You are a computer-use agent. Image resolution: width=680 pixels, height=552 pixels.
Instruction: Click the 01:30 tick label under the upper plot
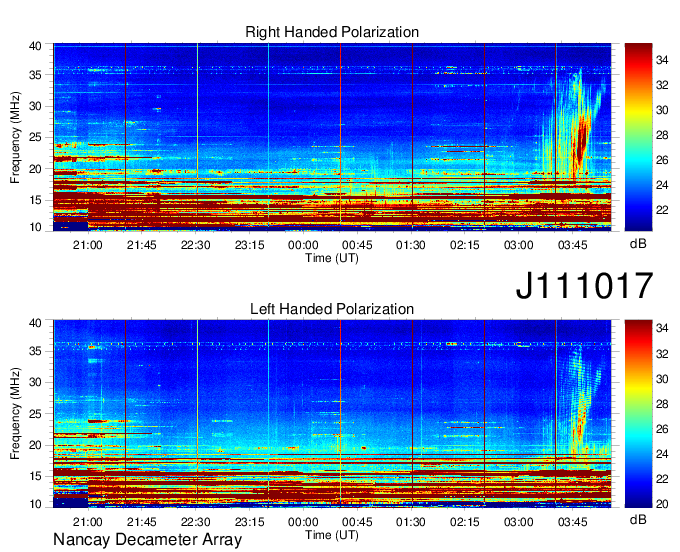click(x=411, y=245)
